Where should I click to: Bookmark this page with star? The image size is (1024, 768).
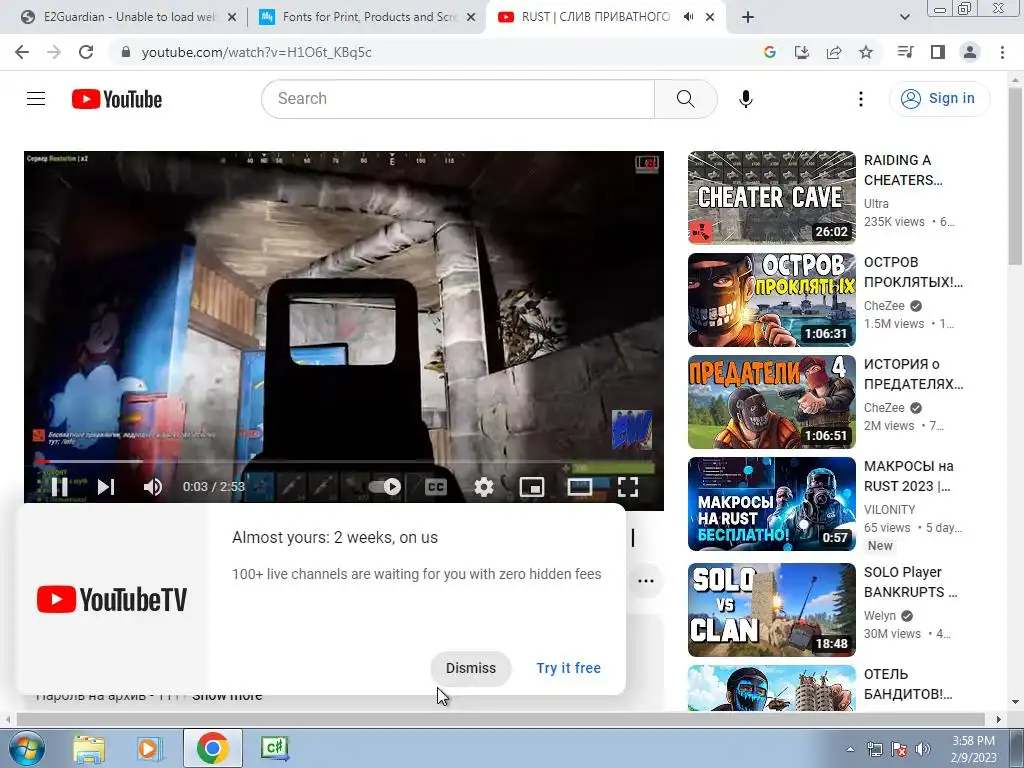[866, 52]
